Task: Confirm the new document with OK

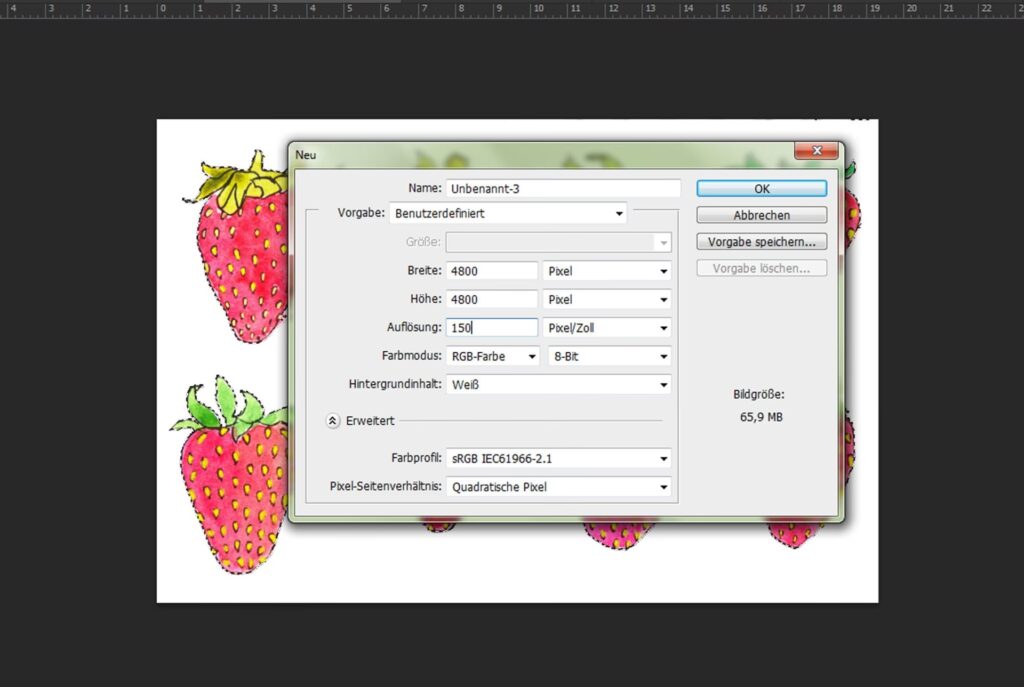Action: click(x=761, y=188)
